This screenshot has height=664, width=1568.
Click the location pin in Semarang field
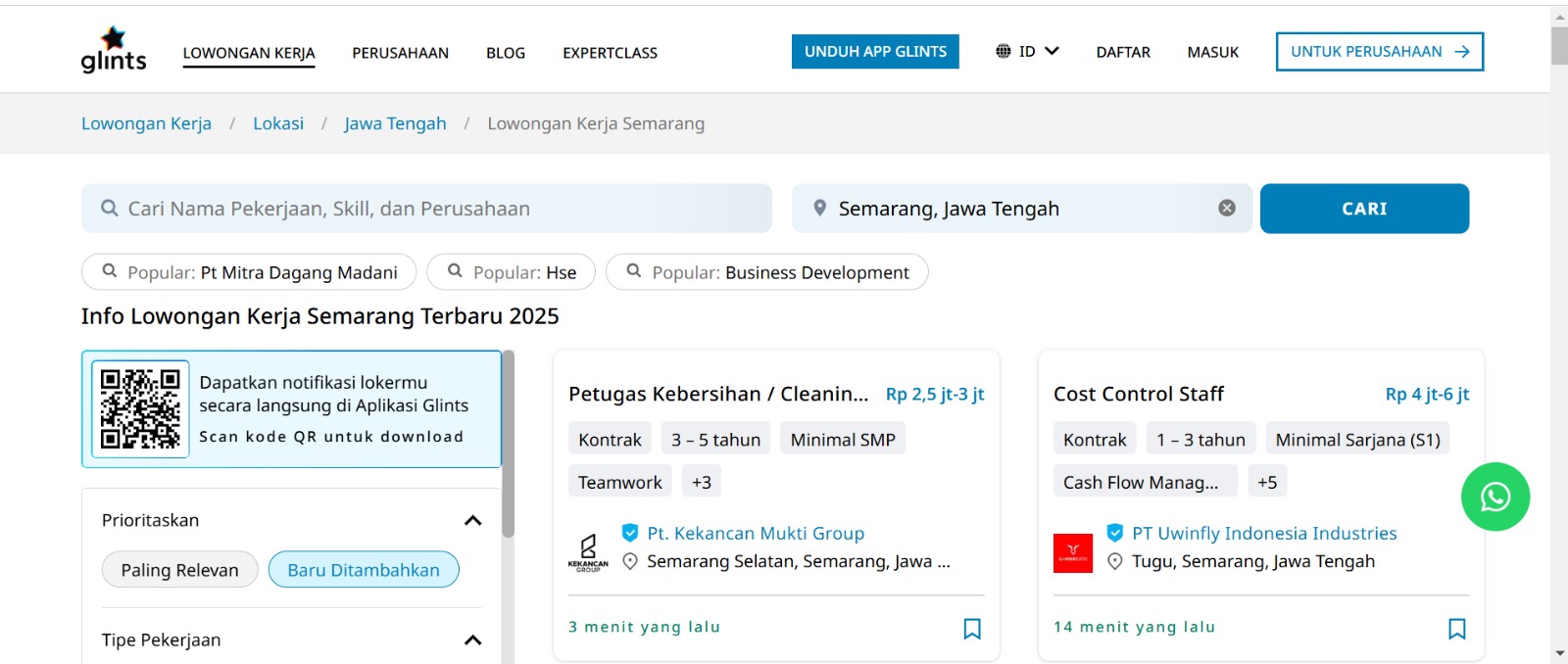pyautogui.click(x=820, y=209)
